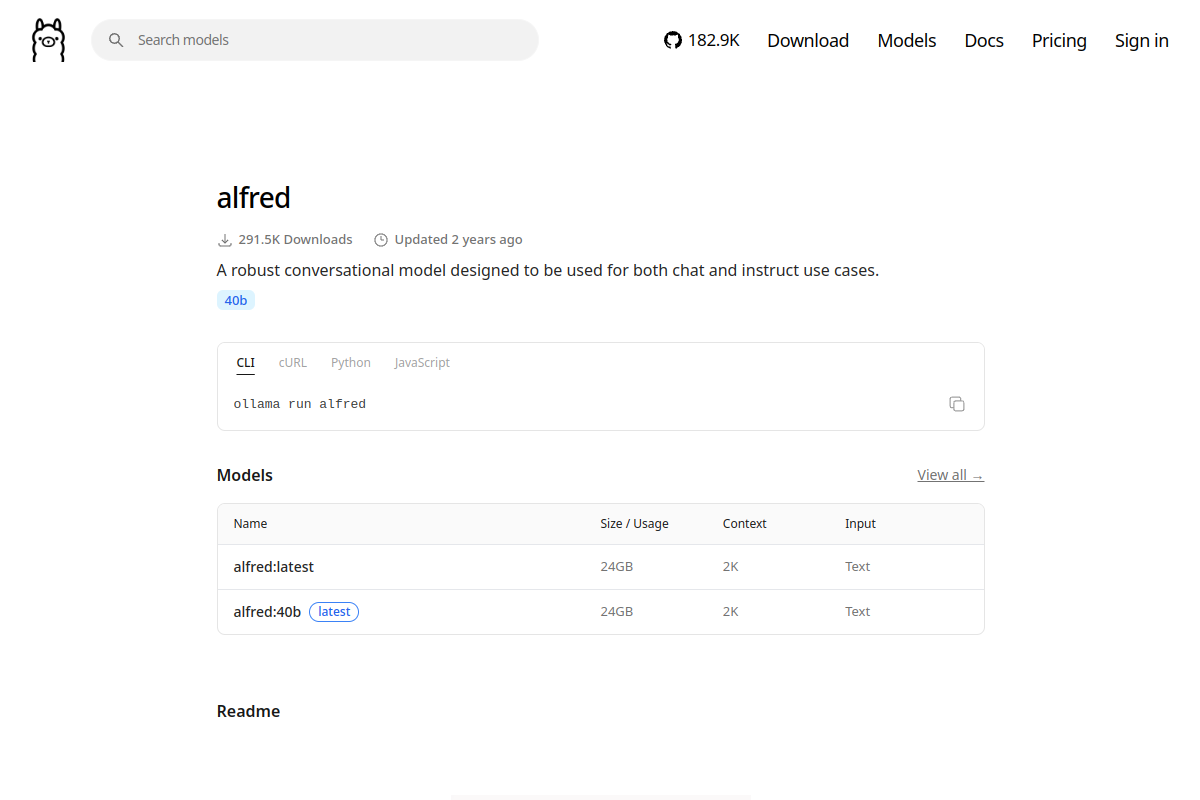
Task: Click 2K in the alfred:40b row
Action: click(x=731, y=612)
